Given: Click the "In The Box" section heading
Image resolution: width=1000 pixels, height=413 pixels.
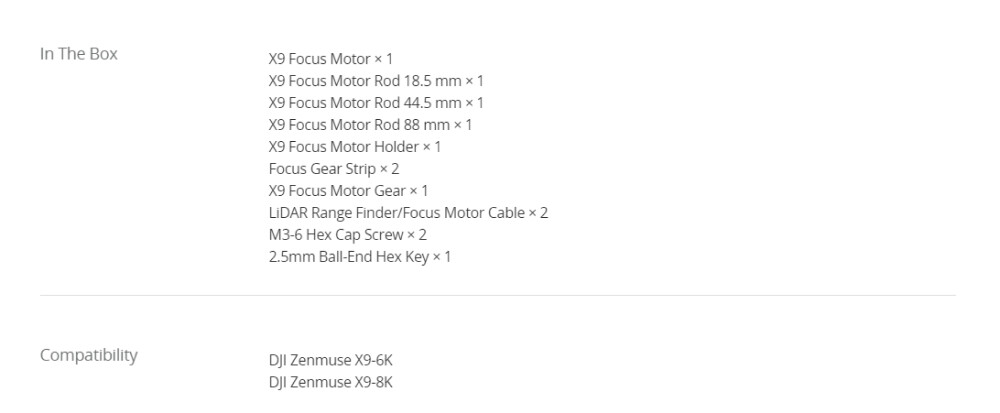Looking at the screenshot, I should [x=78, y=54].
